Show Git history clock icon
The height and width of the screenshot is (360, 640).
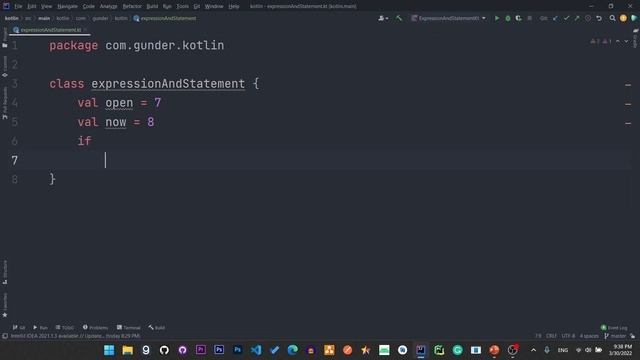[x=588, y=18]
